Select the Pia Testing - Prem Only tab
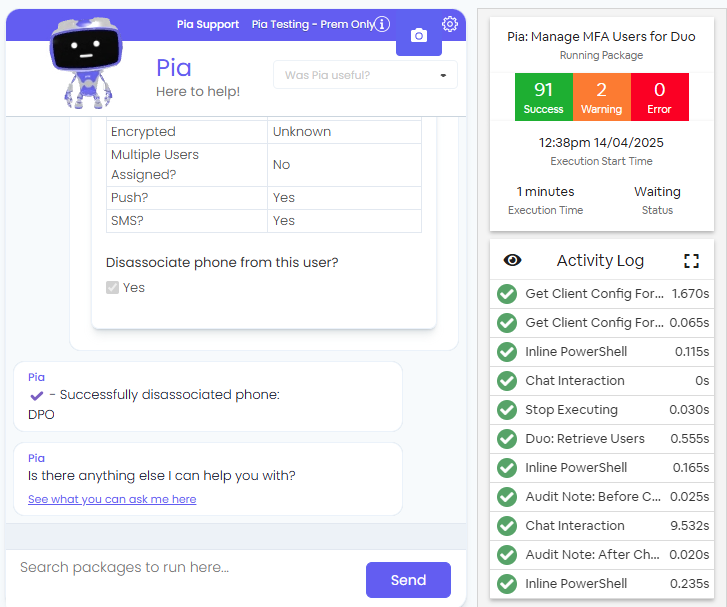727x607 pixels. click(313, 24)
